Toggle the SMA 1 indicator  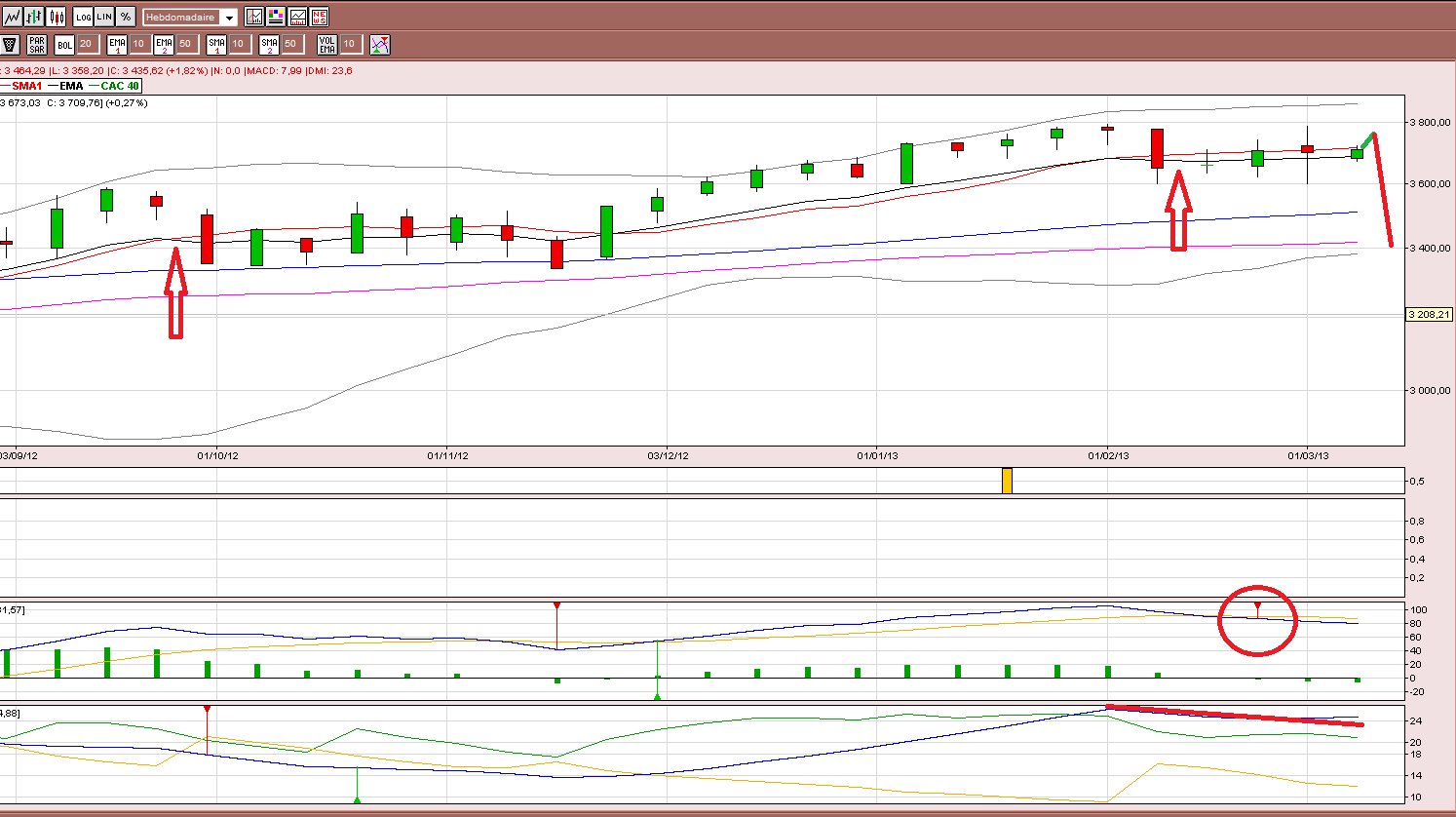(216, 45)
